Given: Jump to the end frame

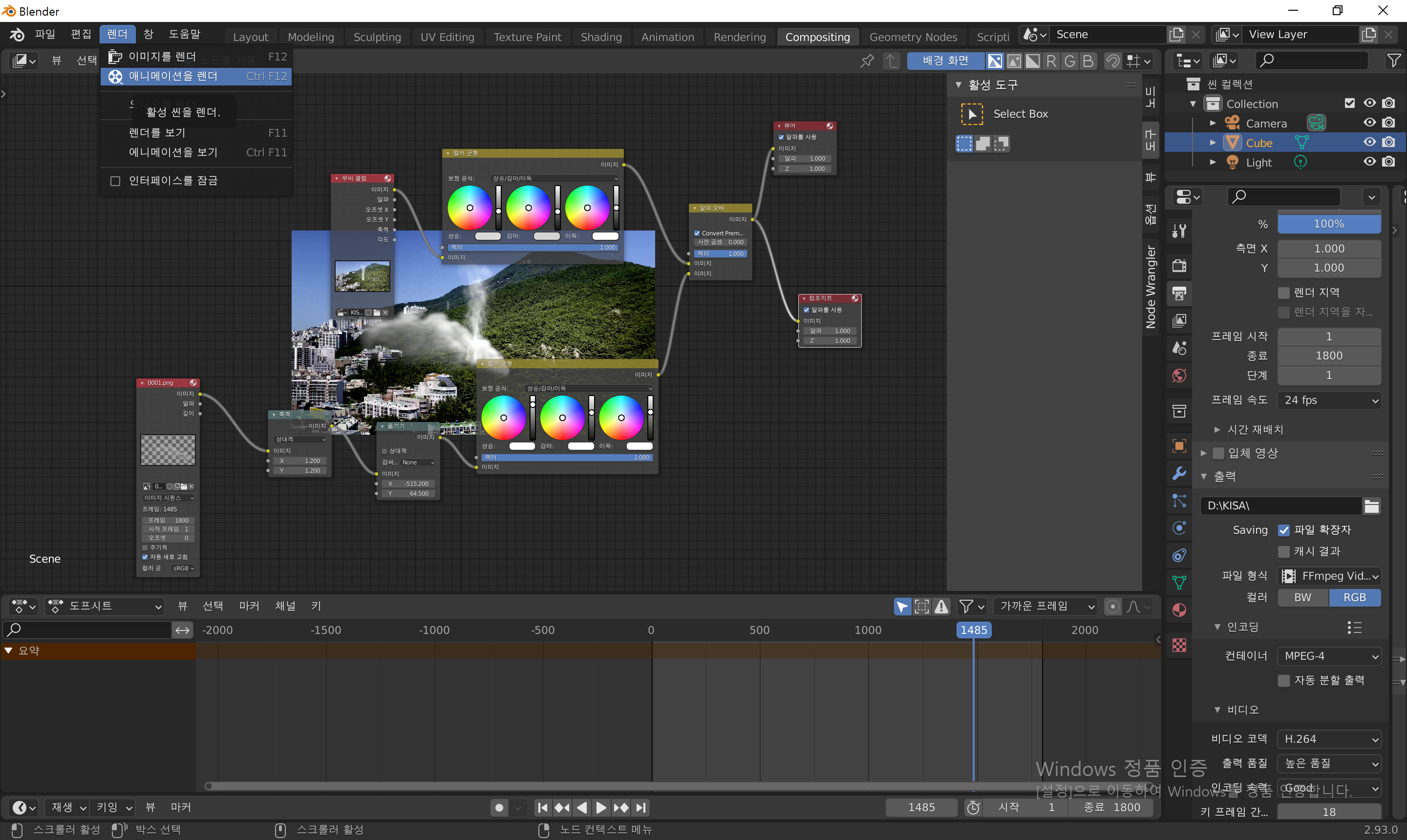Looking at the screenshot, I should (x=641, y=808).
